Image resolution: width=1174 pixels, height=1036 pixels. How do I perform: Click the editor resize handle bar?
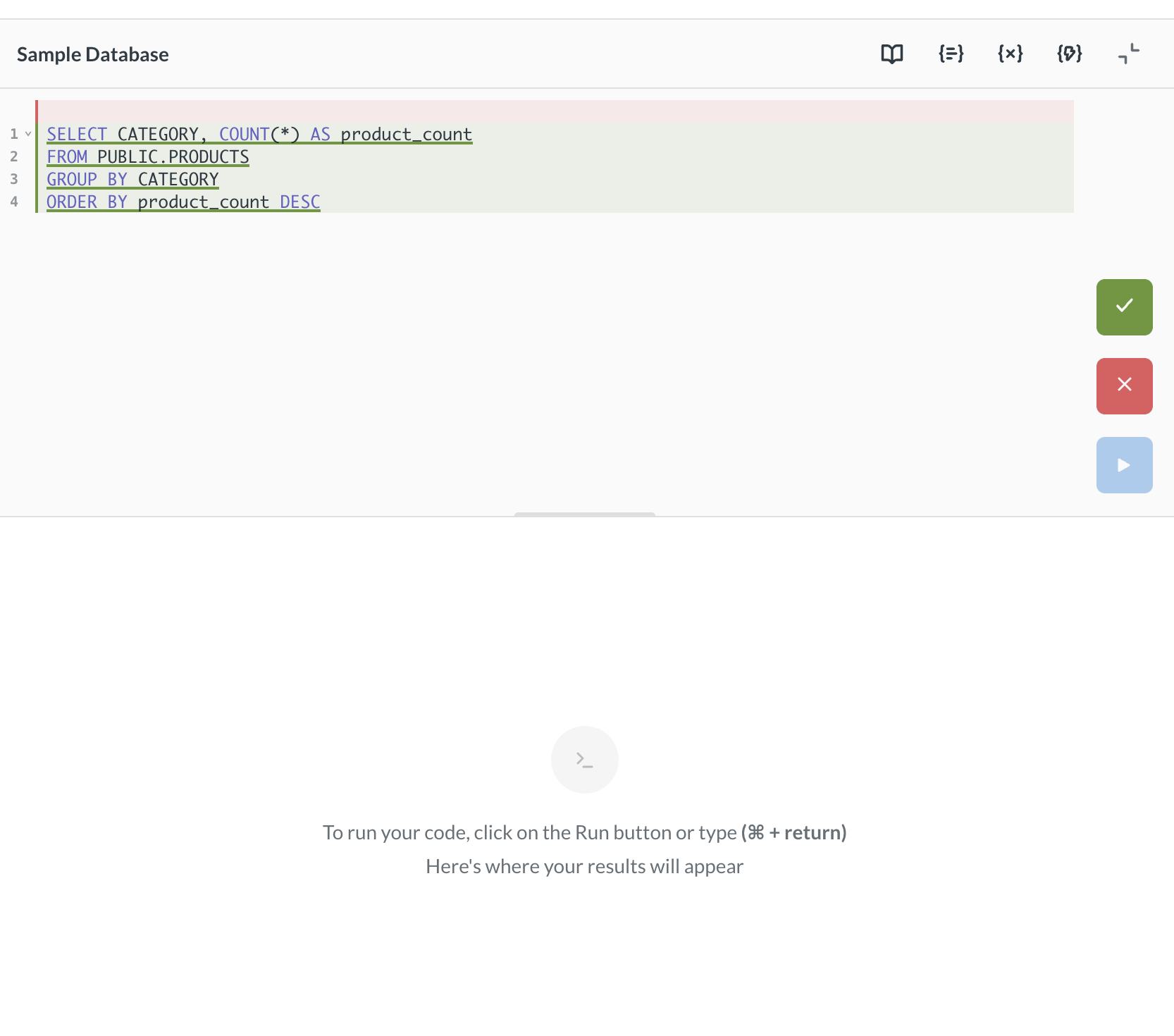click(584, 514)
